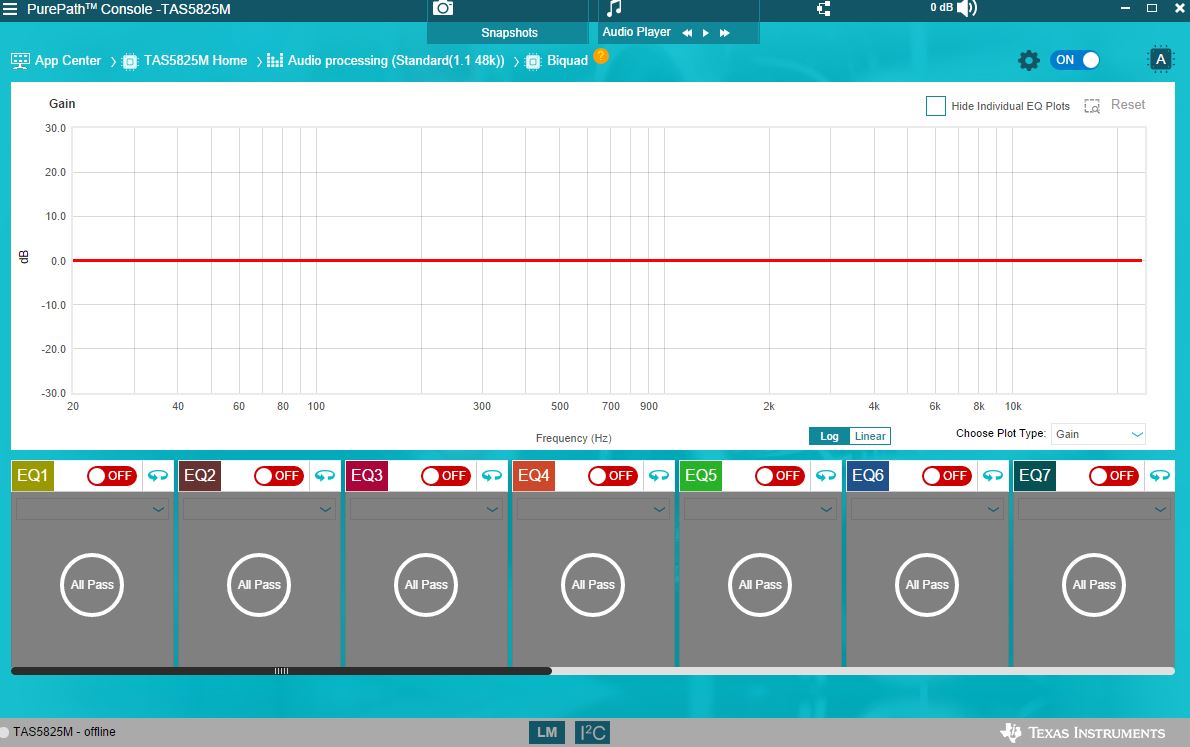Click the camera Snapshots icon
This screenshot has width=1190, height=747.
442,8
